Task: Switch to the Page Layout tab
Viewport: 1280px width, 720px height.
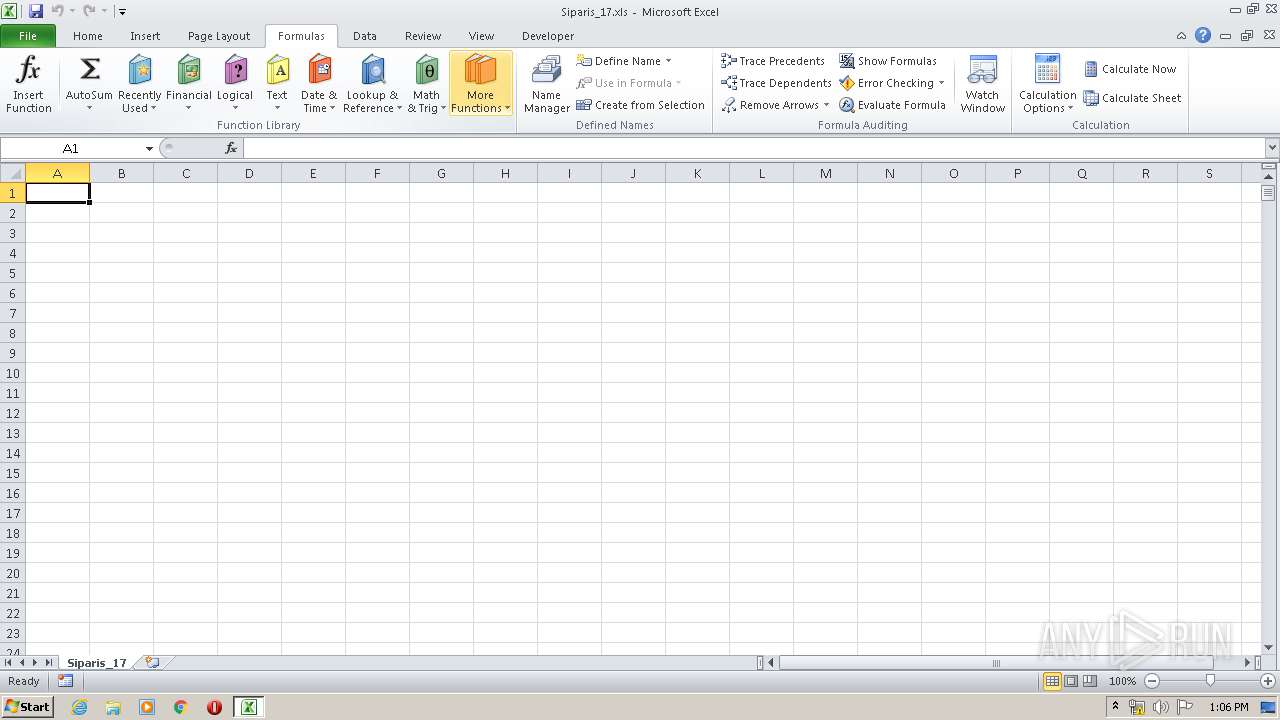Action: click(x=219, y=36)
